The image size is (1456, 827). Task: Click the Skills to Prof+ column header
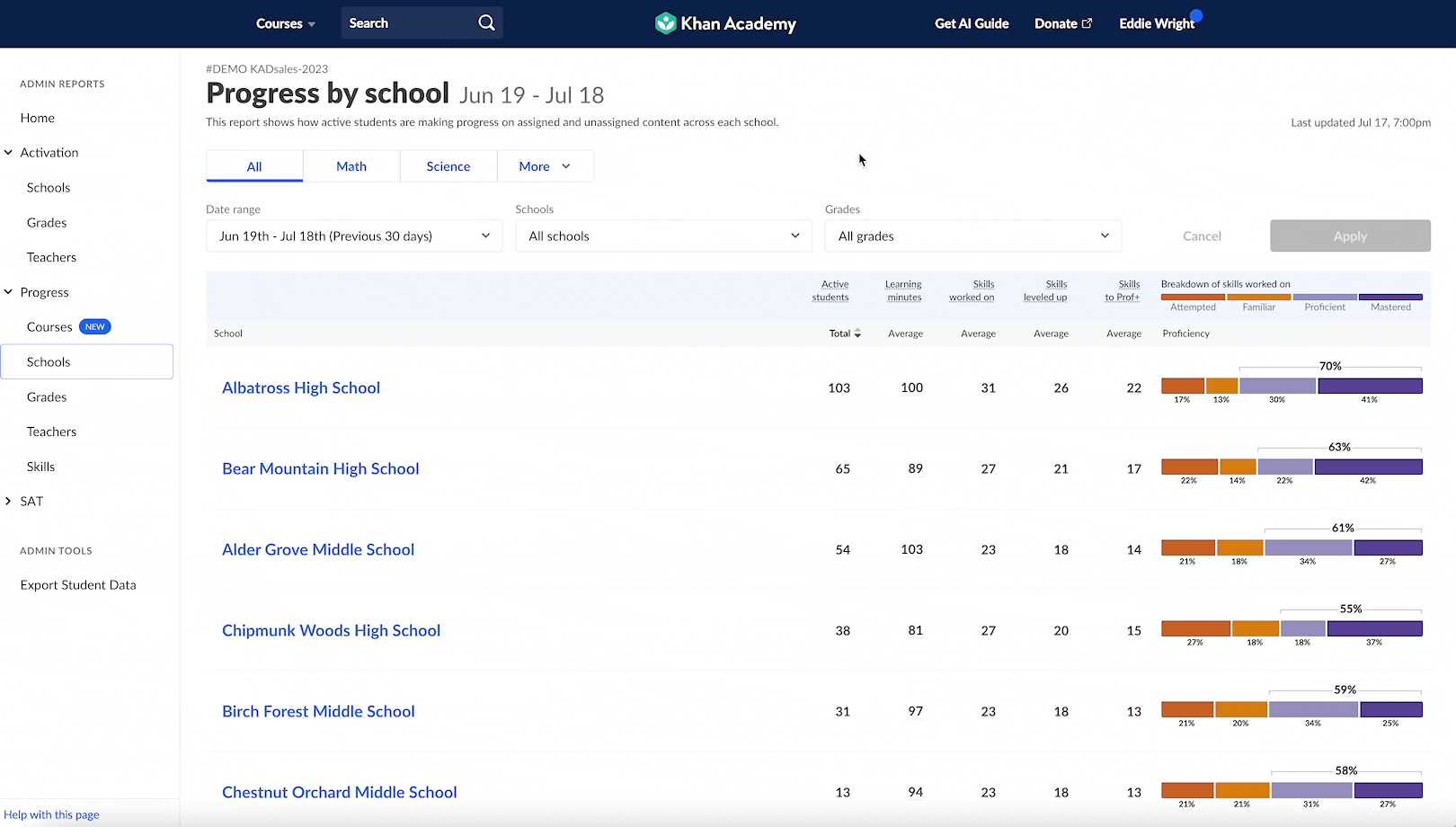[x=1123, y=290]
